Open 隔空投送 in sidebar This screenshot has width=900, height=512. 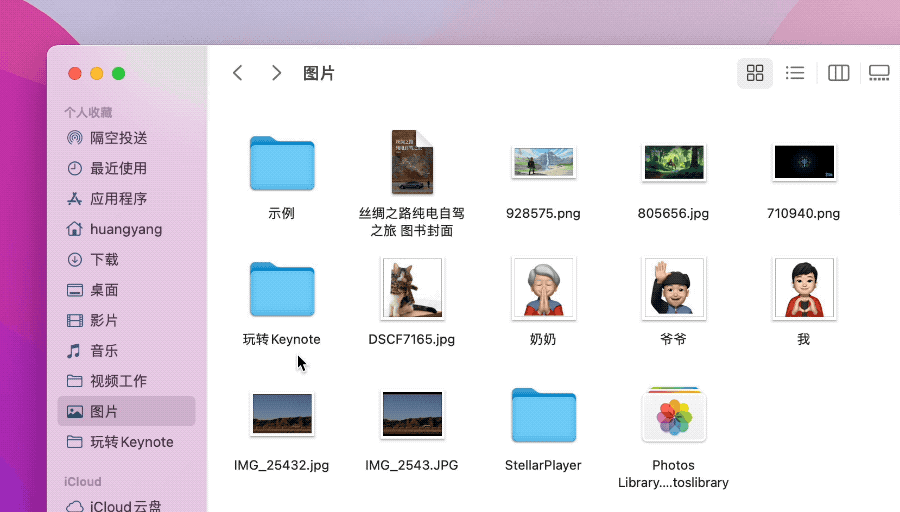click(126, 138)
